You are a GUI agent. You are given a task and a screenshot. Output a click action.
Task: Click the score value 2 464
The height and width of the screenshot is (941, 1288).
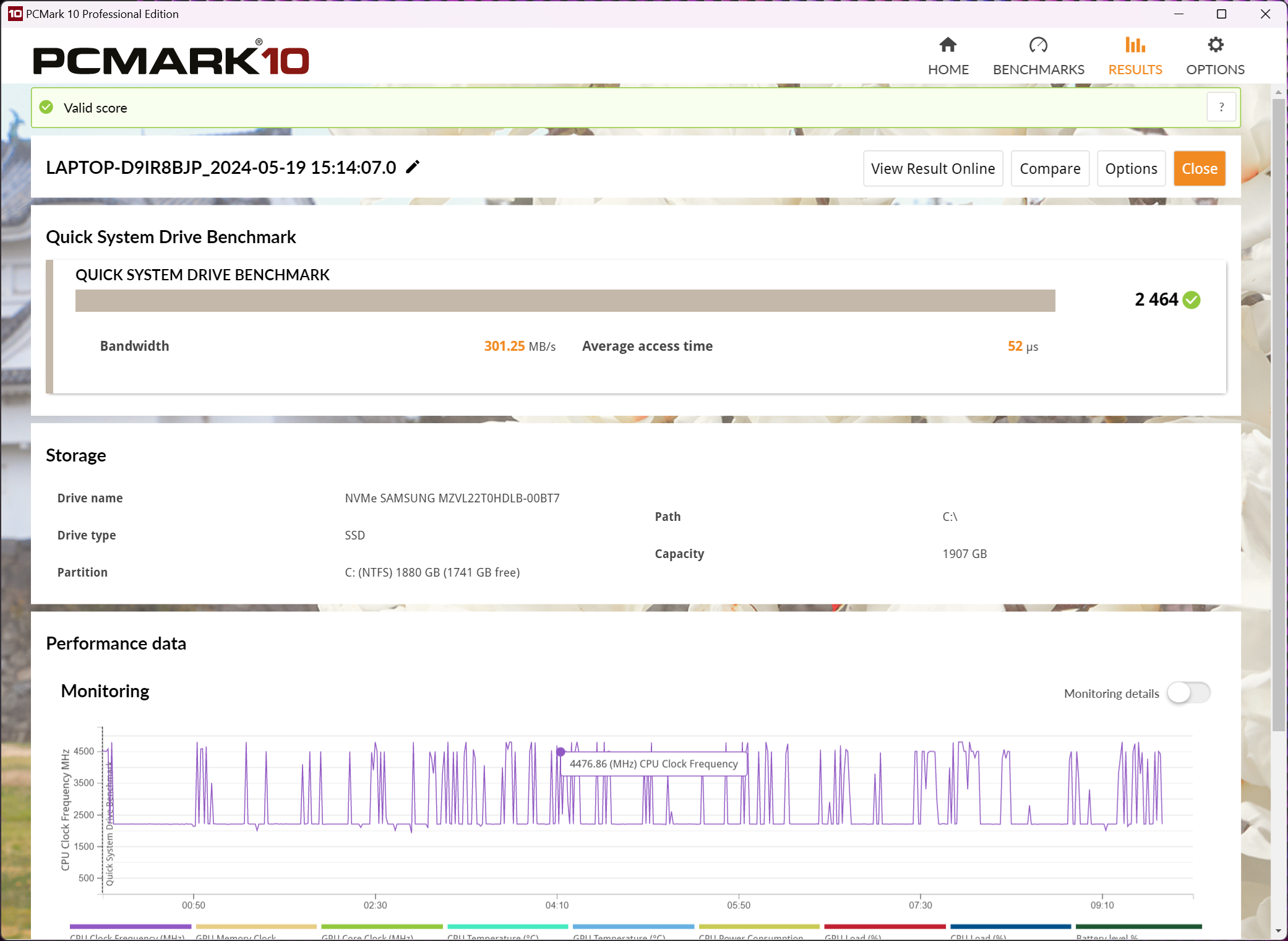point(1156,299)
